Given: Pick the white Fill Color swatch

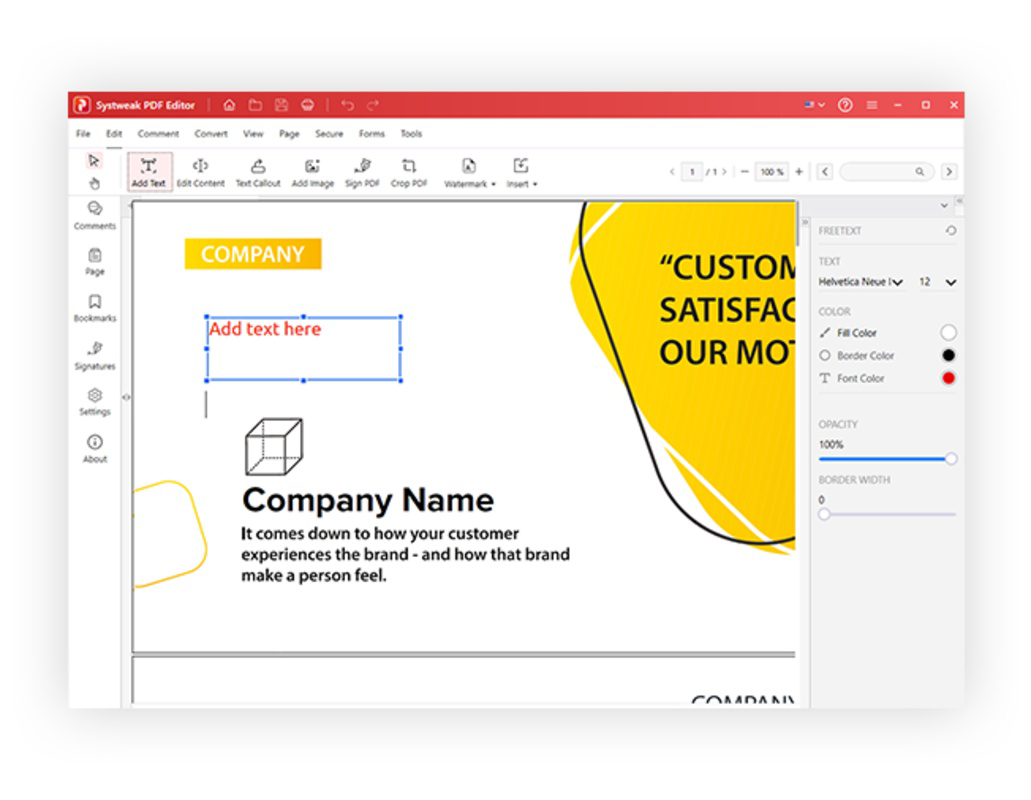Looking at the screenshot, I should (948, 333).
